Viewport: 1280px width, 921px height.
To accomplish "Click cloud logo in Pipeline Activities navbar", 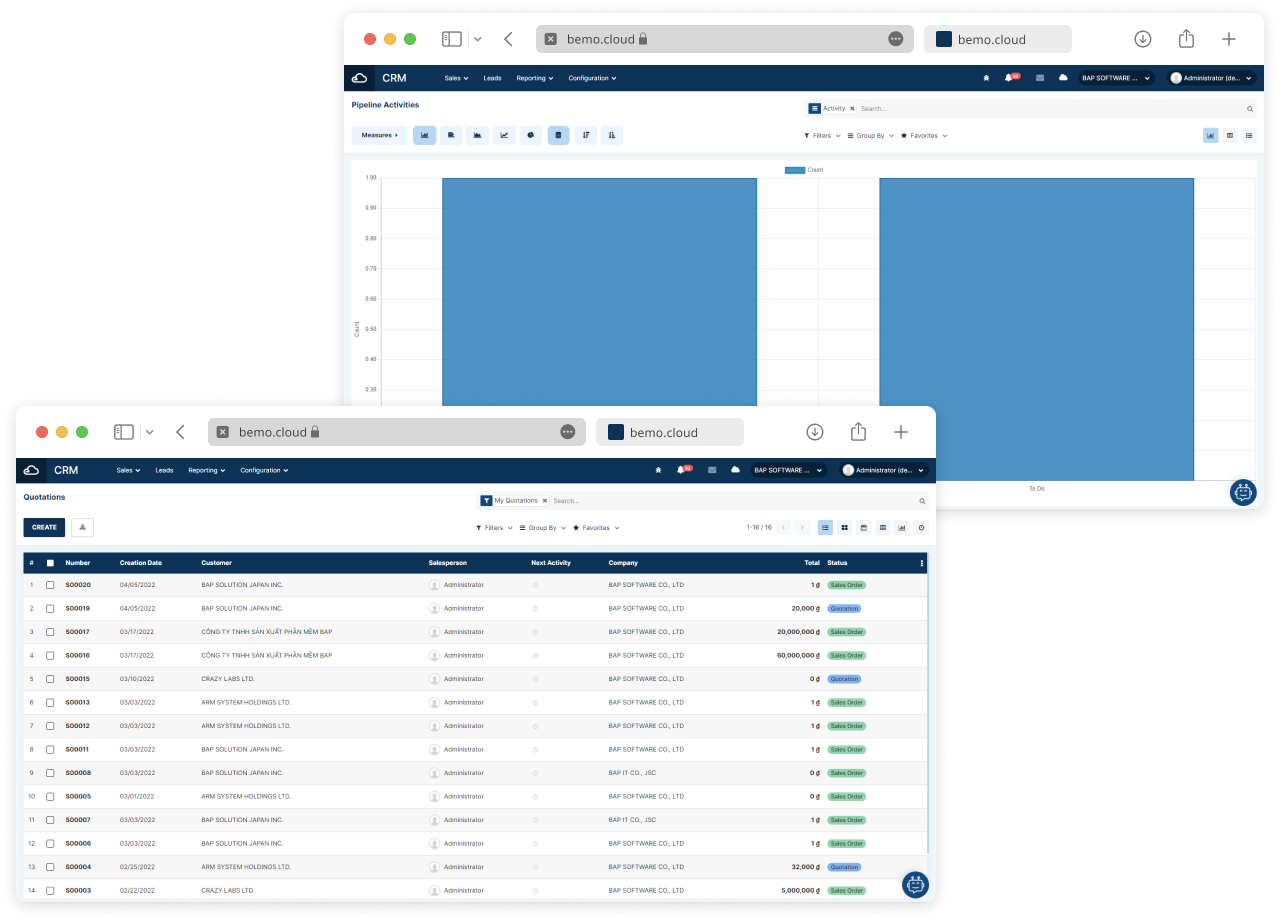I will point(360,78).
